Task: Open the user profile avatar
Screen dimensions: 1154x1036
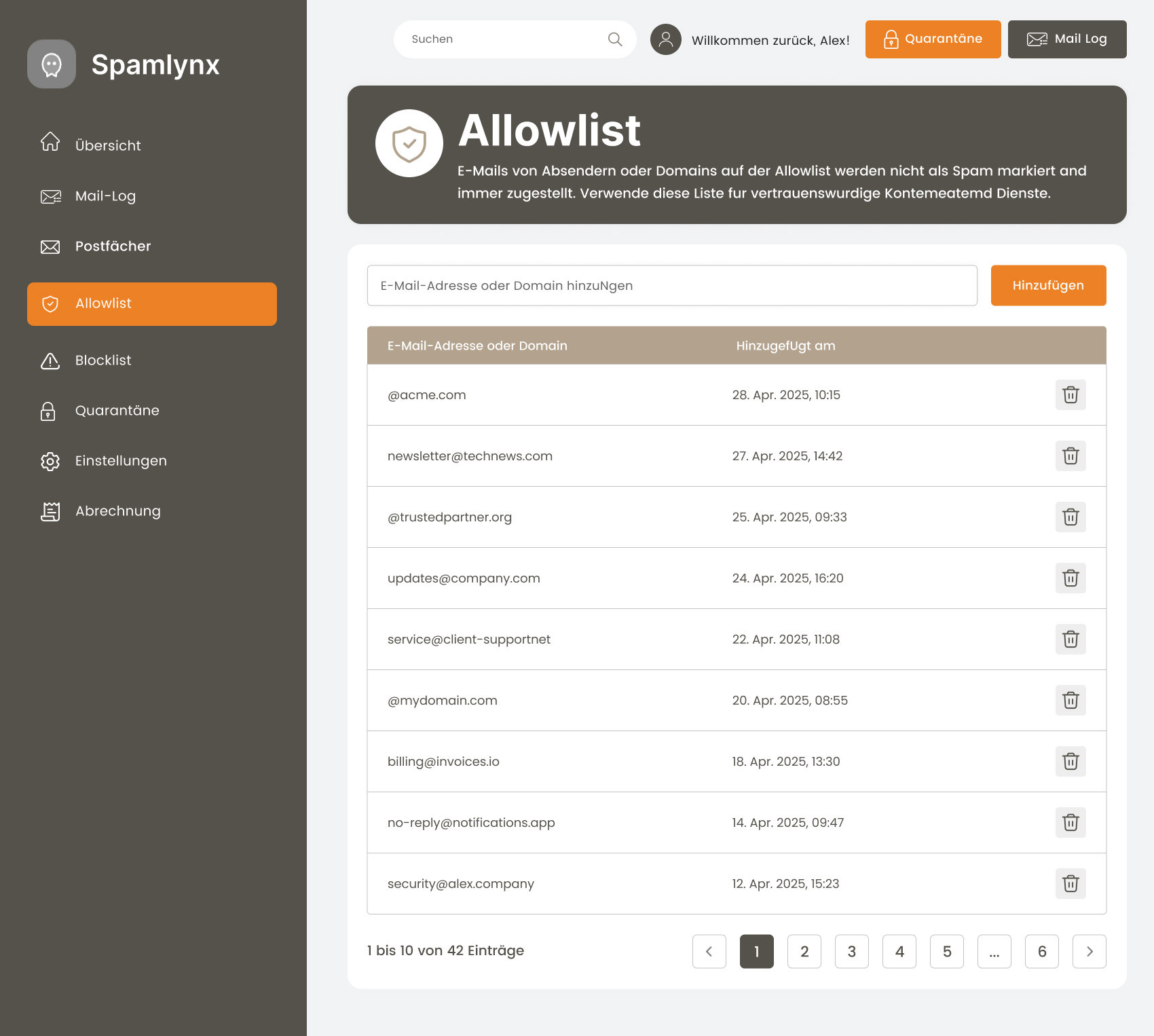Action: (x=666, y=39)
